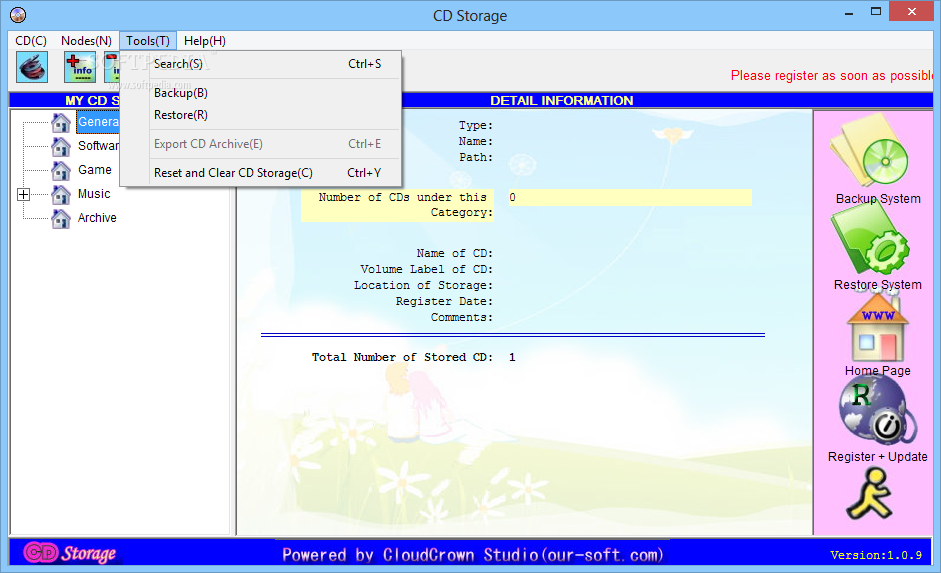
Task: Click the CD disc toolbar icon
Action: [x=32, y=67]
